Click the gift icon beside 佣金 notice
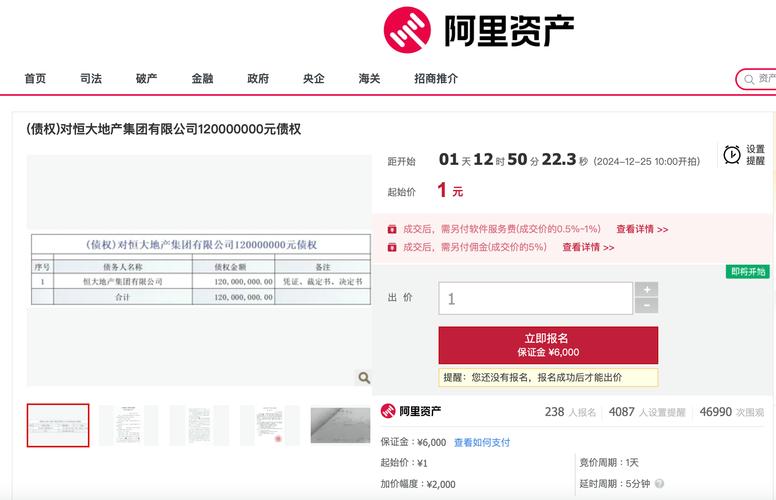The width and height of the screenshot is (776, 500). point(392,247)
